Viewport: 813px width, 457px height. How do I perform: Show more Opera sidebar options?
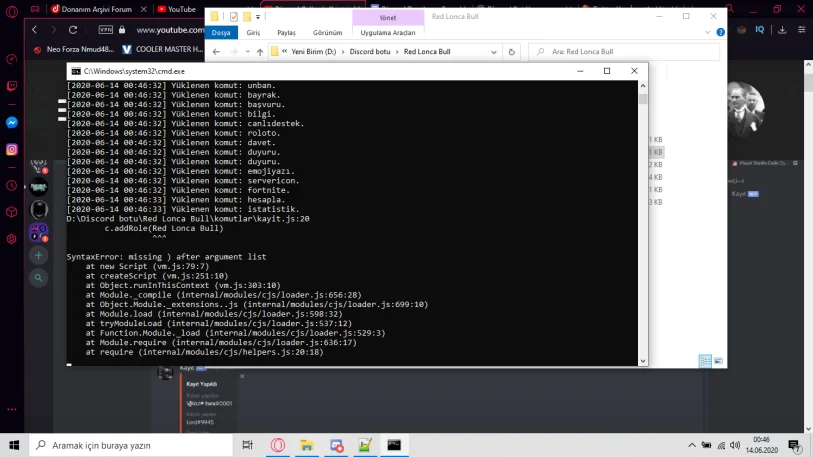coord(11,409)
